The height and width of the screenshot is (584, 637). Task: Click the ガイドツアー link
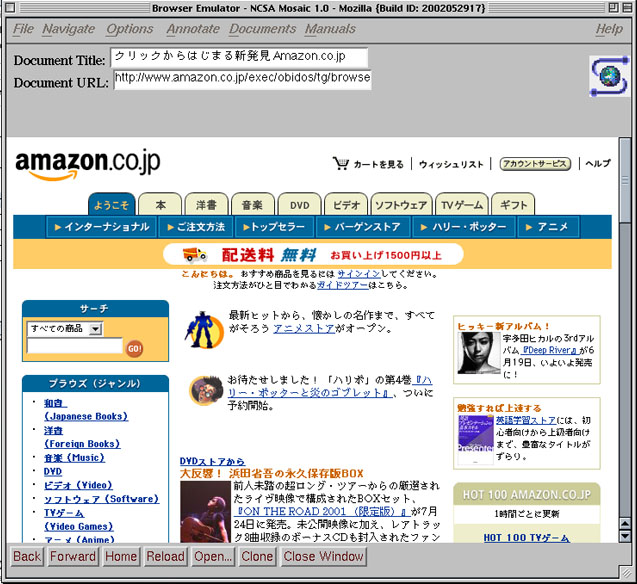point(342,285)
